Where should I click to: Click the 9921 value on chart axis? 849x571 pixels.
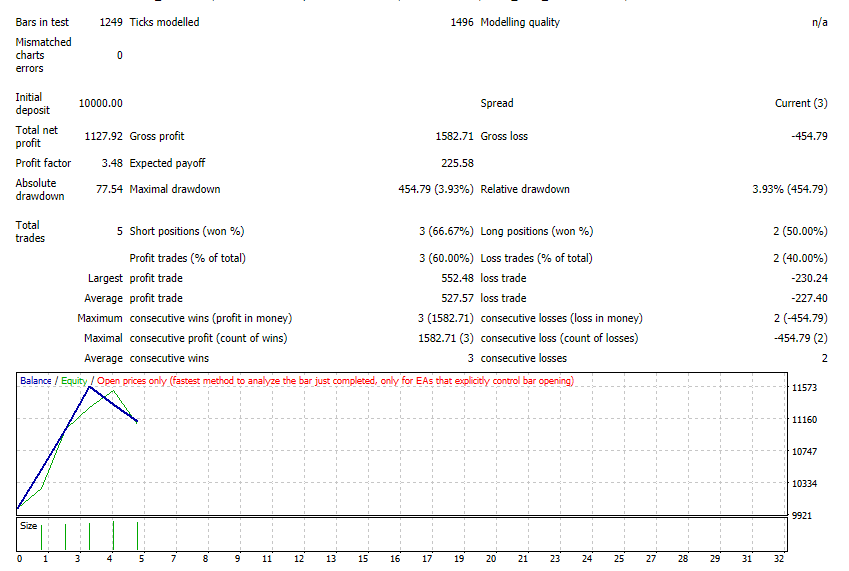coord(801,516)
